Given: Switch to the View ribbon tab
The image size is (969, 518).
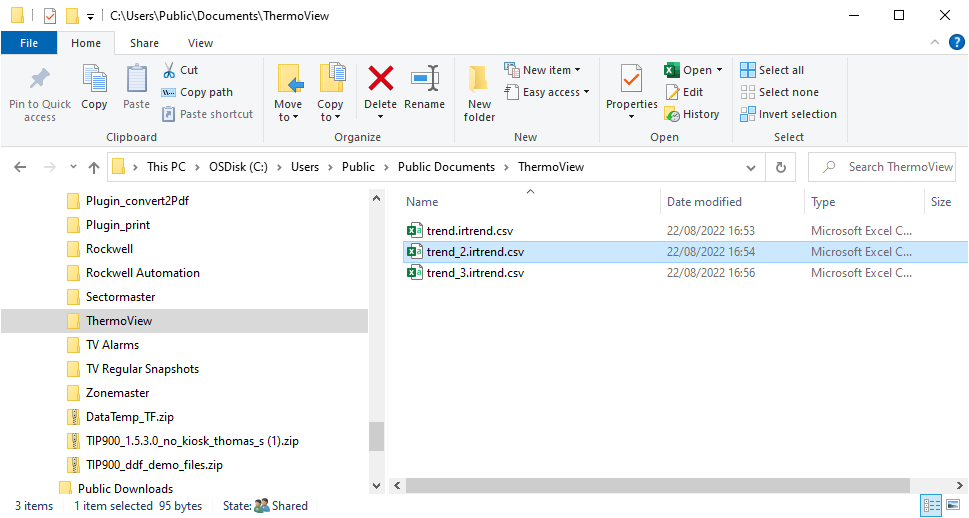Looking at the screenshot, I should (x=200, y=43).
